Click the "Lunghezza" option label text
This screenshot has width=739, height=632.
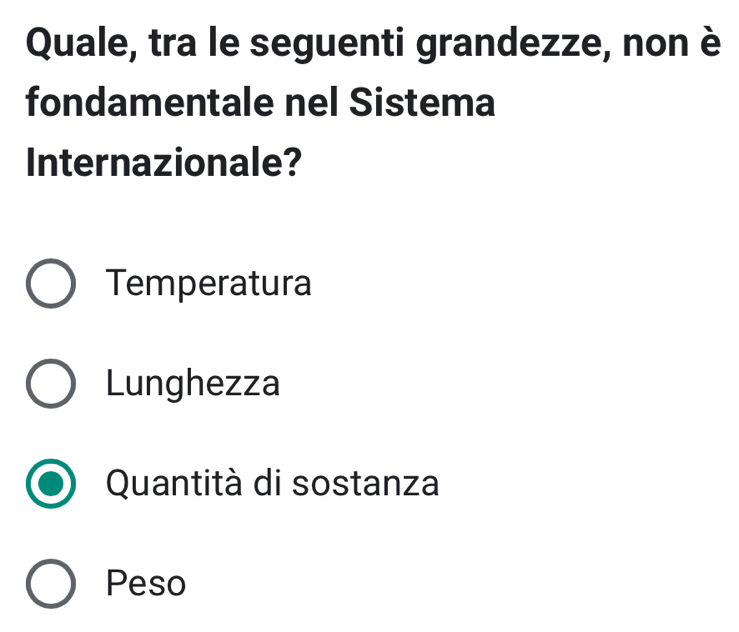click(193, 384)
